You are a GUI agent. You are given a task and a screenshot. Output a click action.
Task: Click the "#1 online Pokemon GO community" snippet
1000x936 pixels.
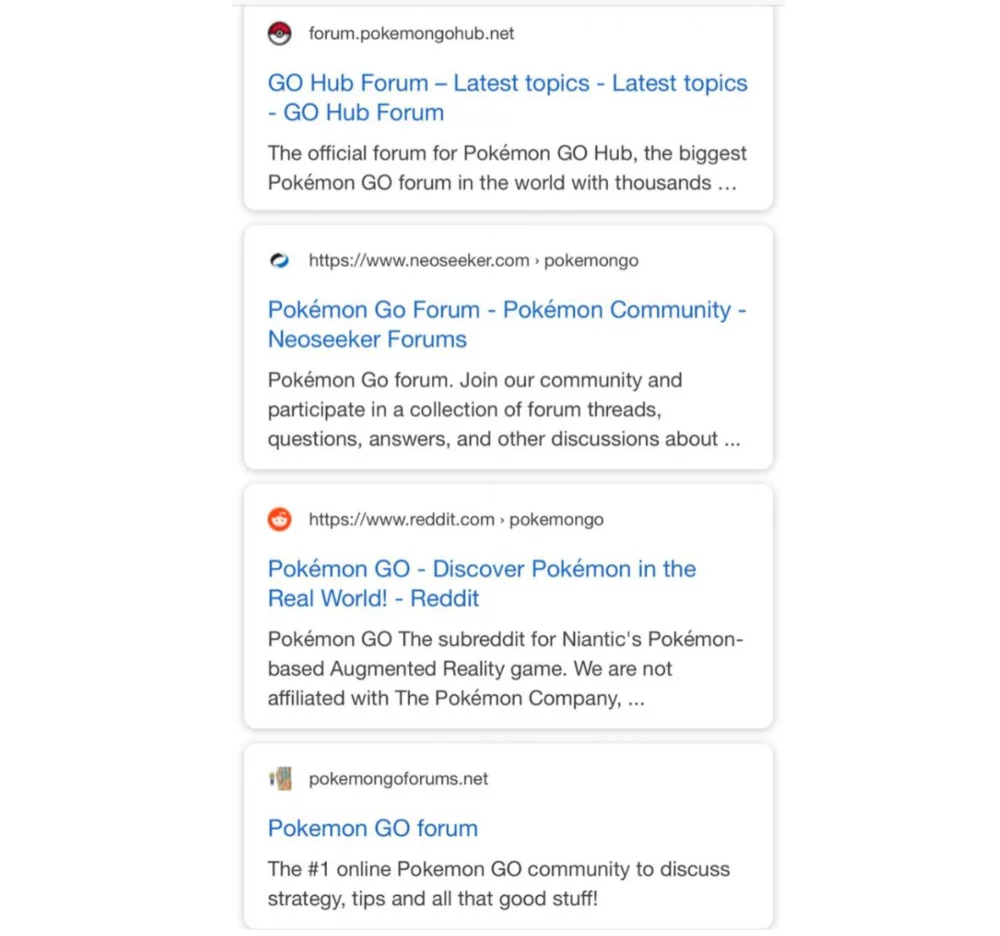click(x=498, y=883)
